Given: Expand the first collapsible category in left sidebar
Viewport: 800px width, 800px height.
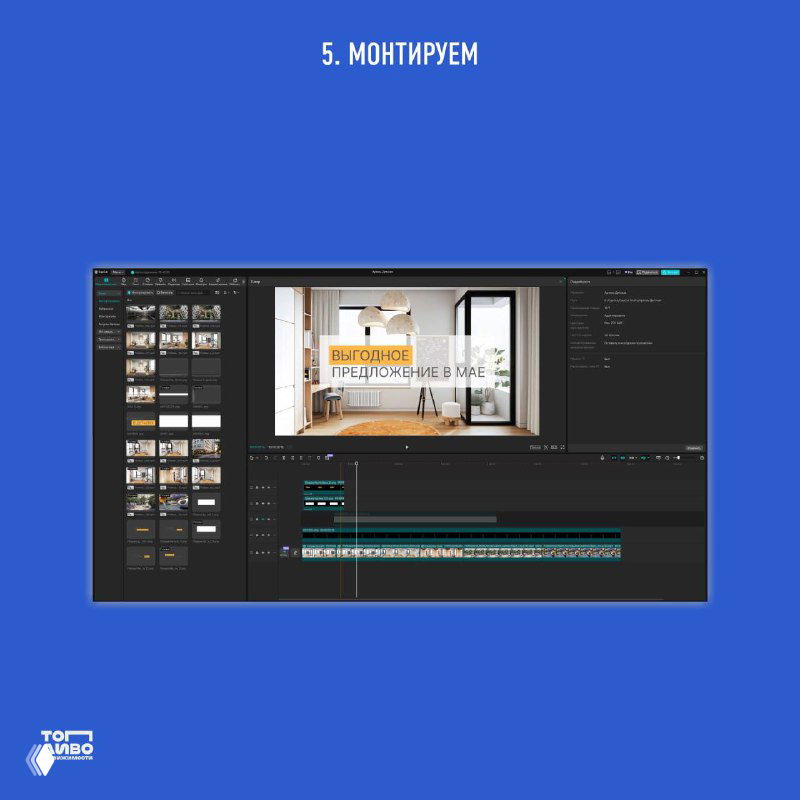Looking at the screenshot, I should (108, 331).
